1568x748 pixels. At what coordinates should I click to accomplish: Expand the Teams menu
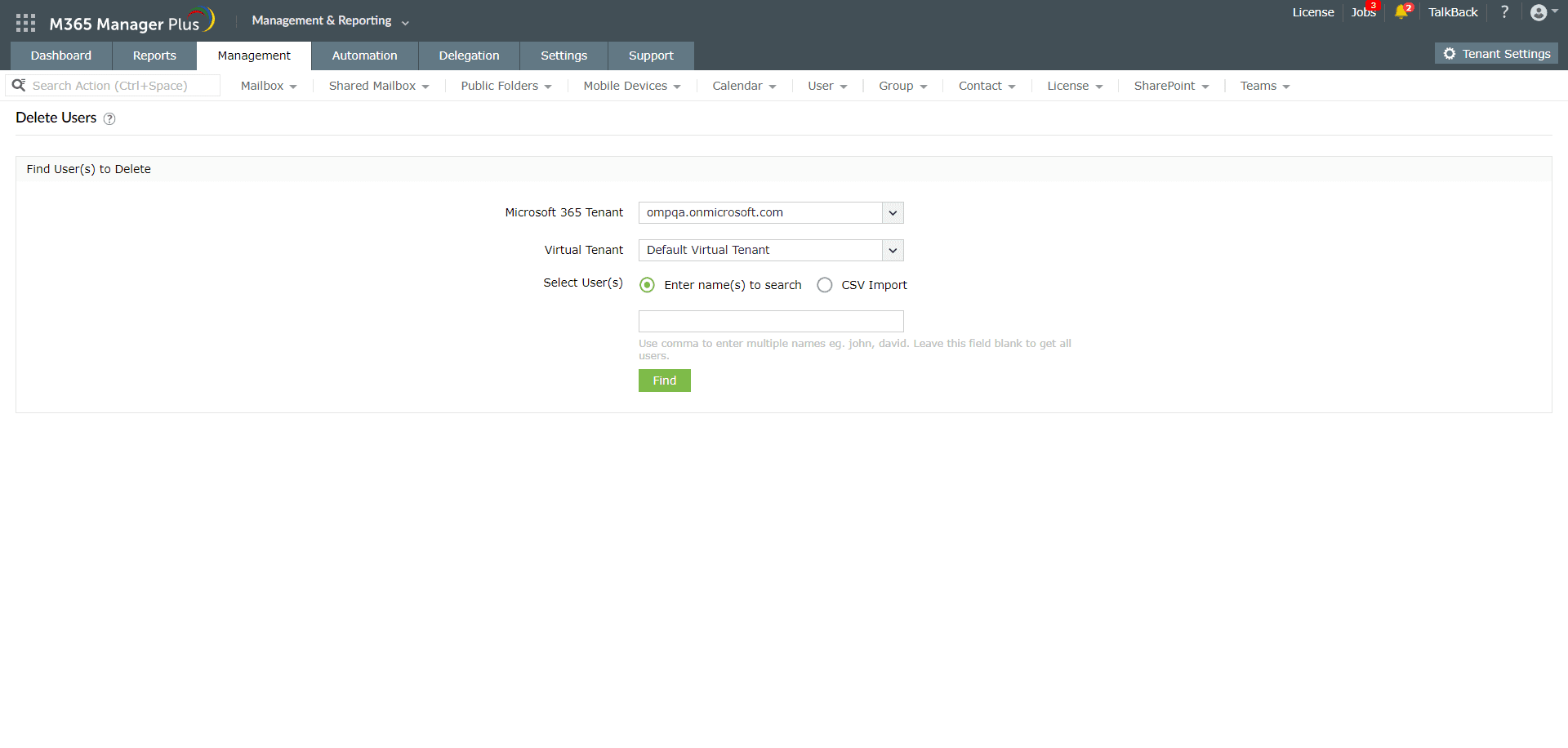point(1265,86)
